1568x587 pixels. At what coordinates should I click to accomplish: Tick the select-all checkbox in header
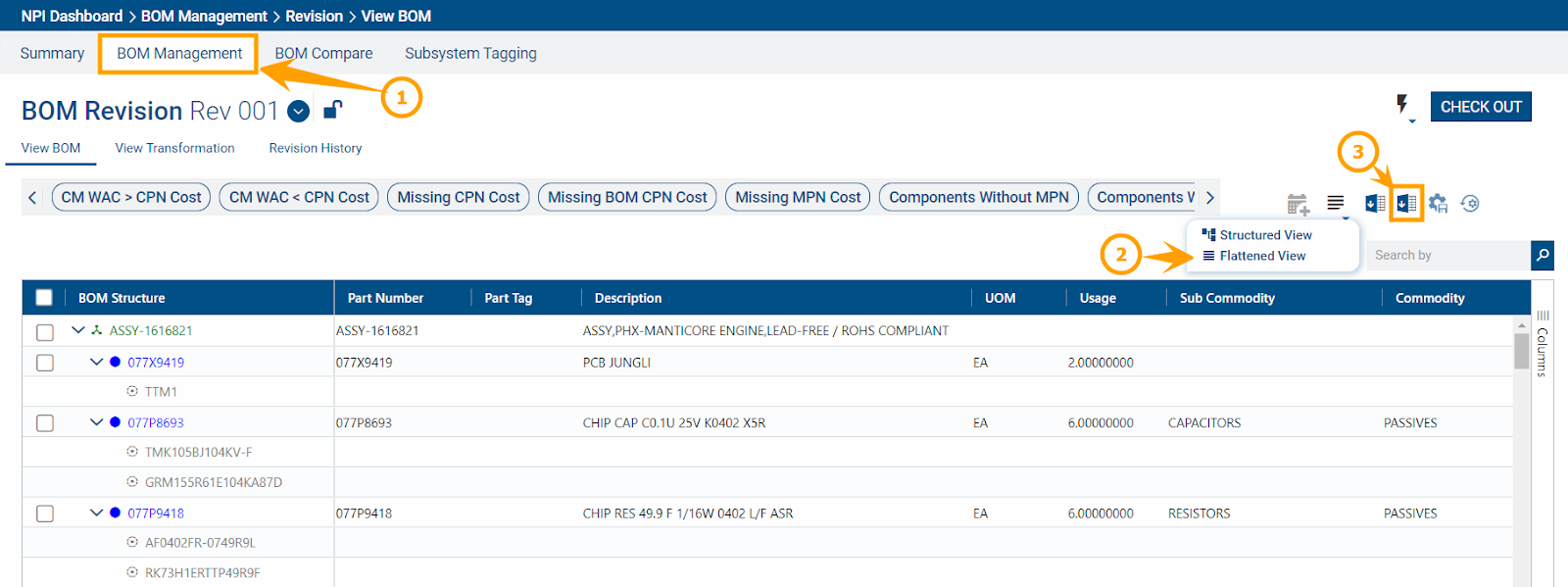click(44, 298)
